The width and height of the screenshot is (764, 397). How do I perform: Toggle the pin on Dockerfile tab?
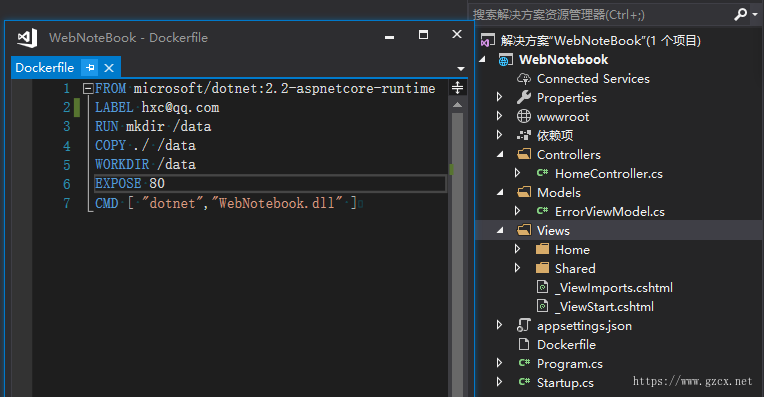pyautogui.click(x=90, y=68)
